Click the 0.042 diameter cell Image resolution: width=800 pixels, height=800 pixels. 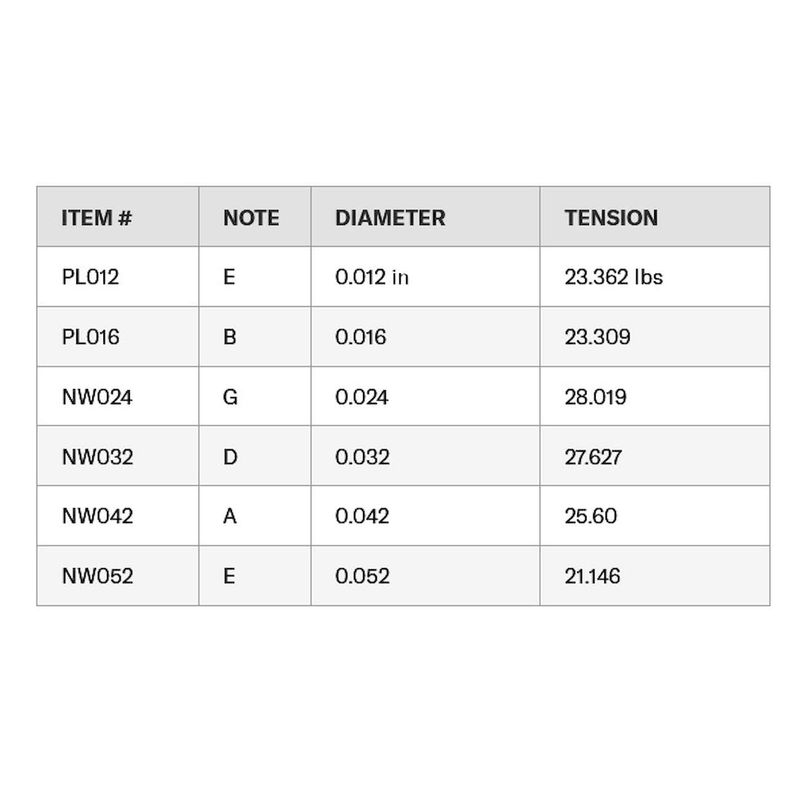pos(425,516)
